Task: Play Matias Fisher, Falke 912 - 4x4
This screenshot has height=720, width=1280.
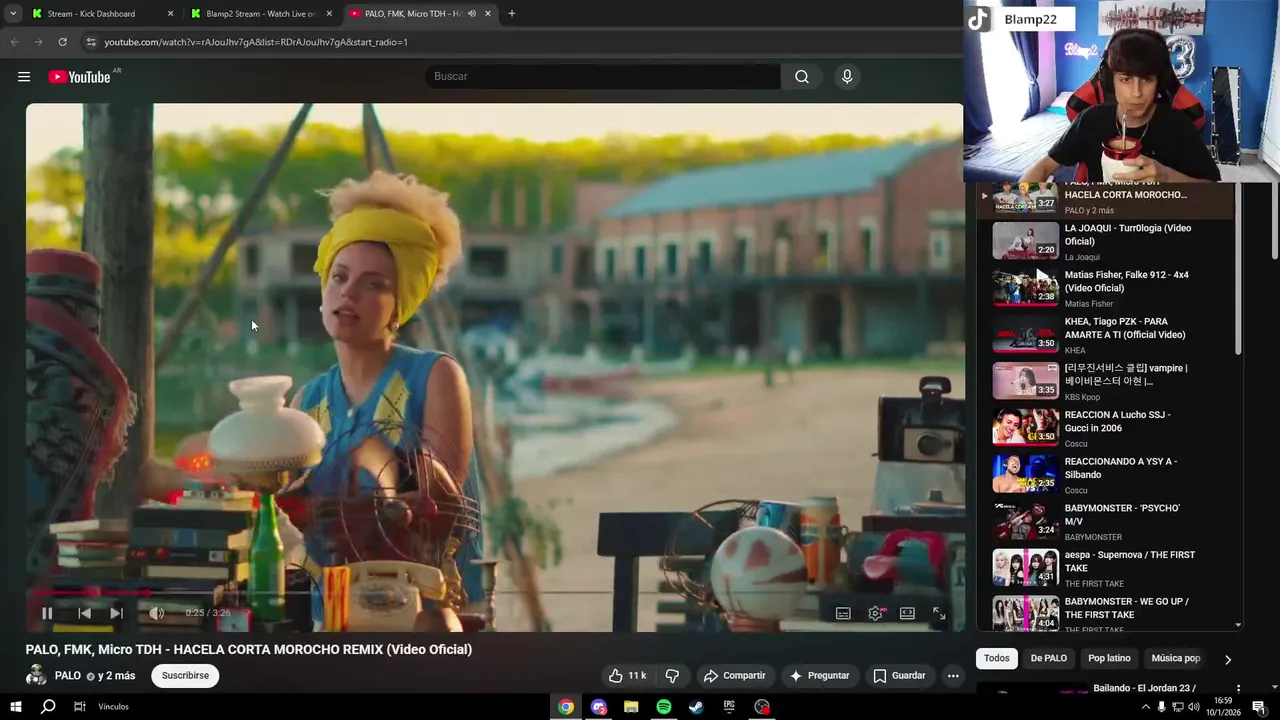Action: pos(1107,288)
